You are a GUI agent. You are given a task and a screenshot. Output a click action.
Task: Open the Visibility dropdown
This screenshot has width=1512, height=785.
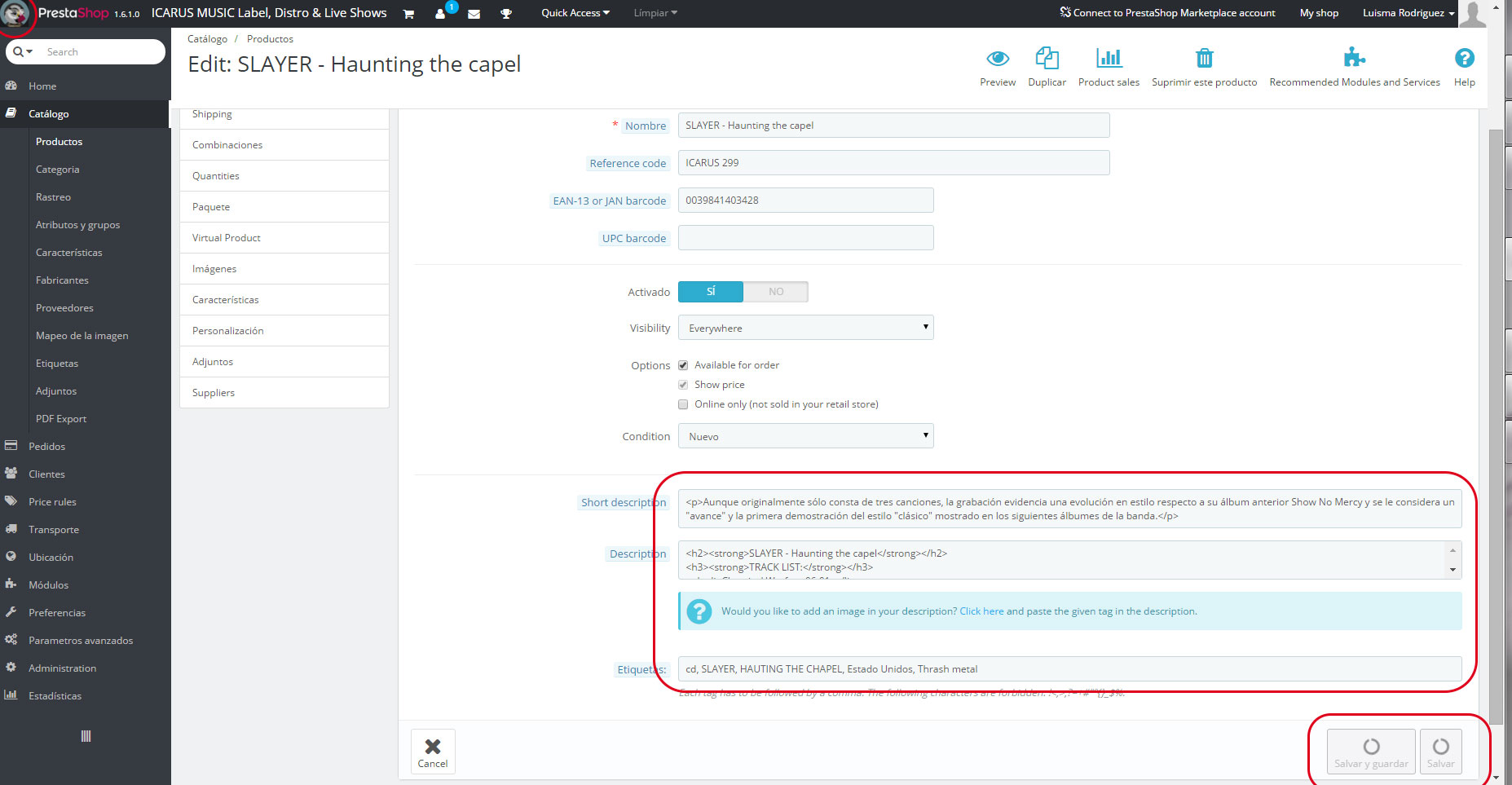806,328
